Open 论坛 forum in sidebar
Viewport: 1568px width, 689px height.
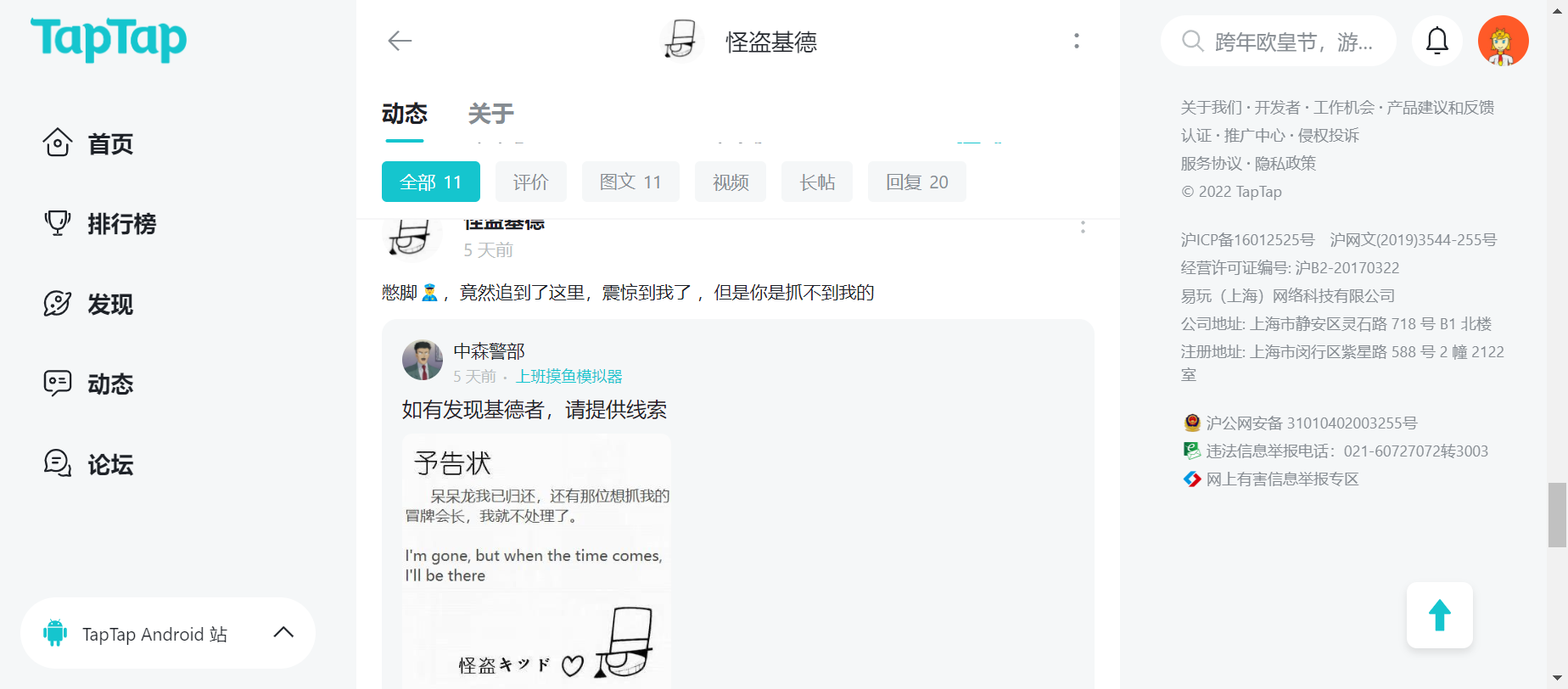(x=89, y=464)
